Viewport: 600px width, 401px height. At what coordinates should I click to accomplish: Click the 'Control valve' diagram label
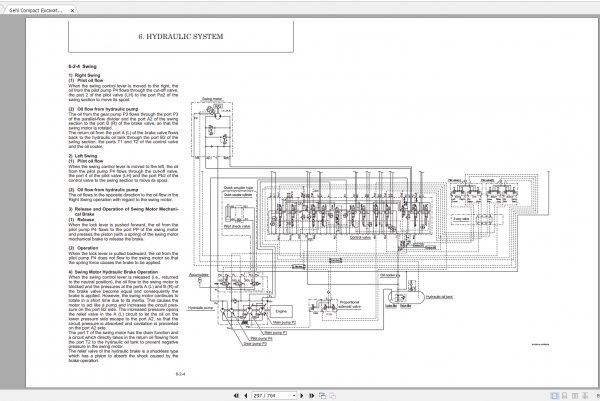[360, 238]
